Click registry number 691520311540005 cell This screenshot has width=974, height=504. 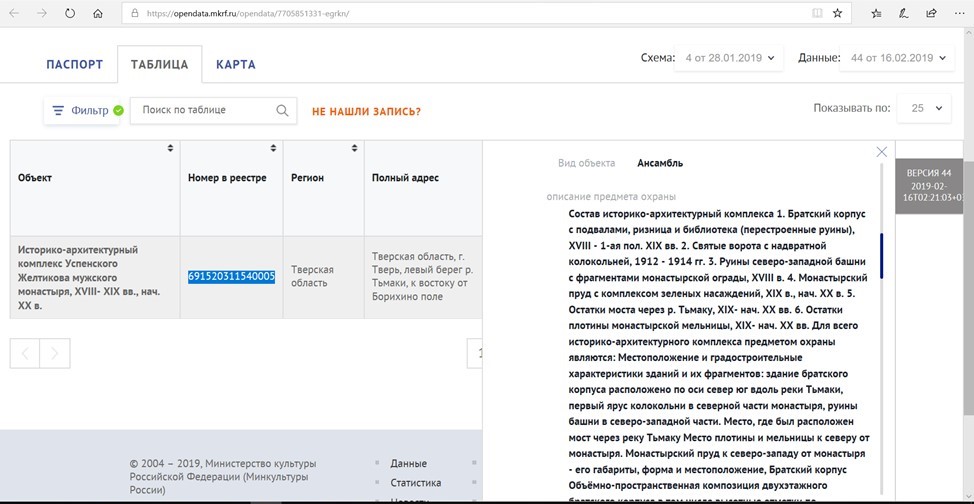pos(232,277)
